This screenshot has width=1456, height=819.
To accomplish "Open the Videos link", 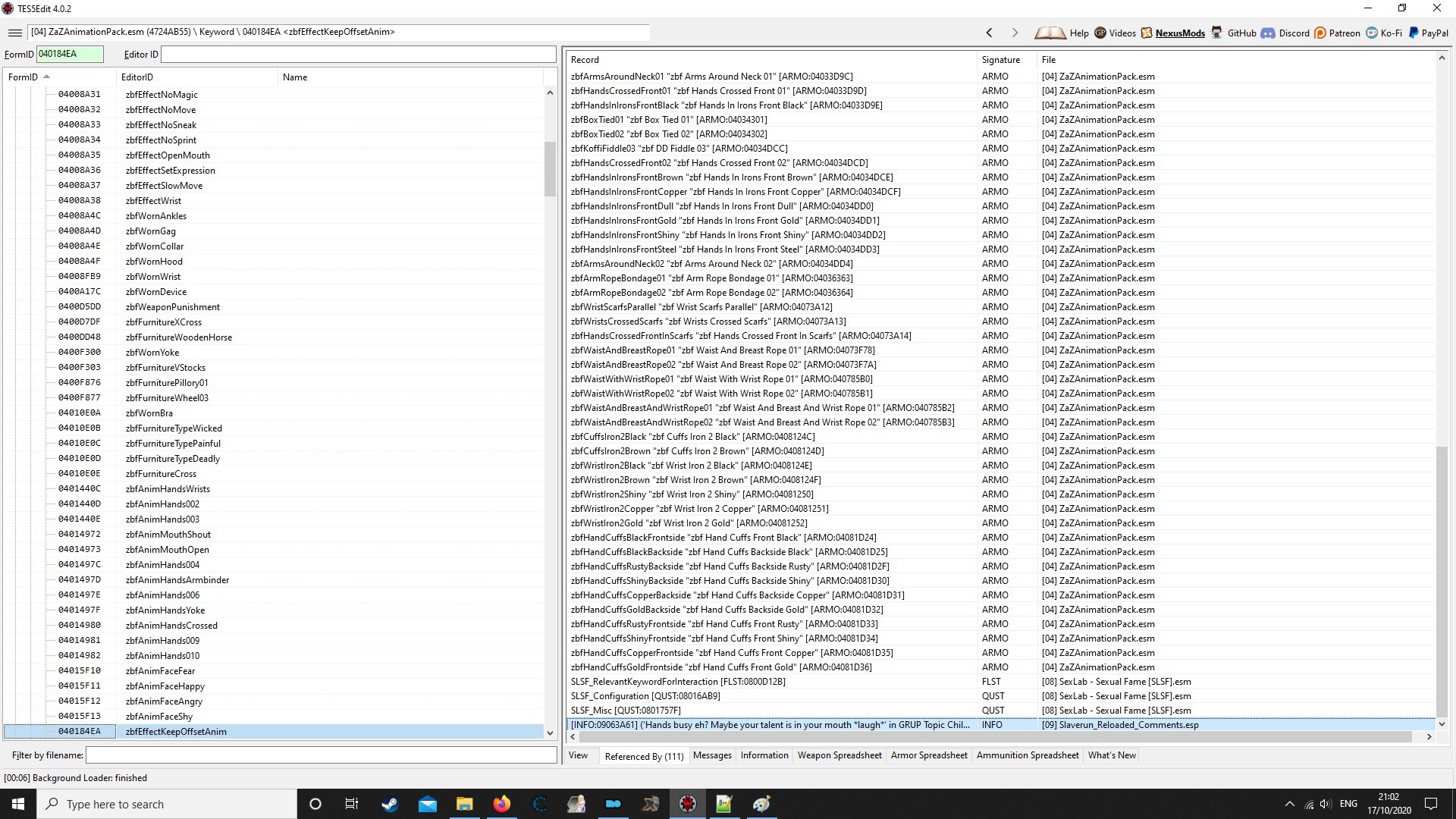I will click(1116, 33).
